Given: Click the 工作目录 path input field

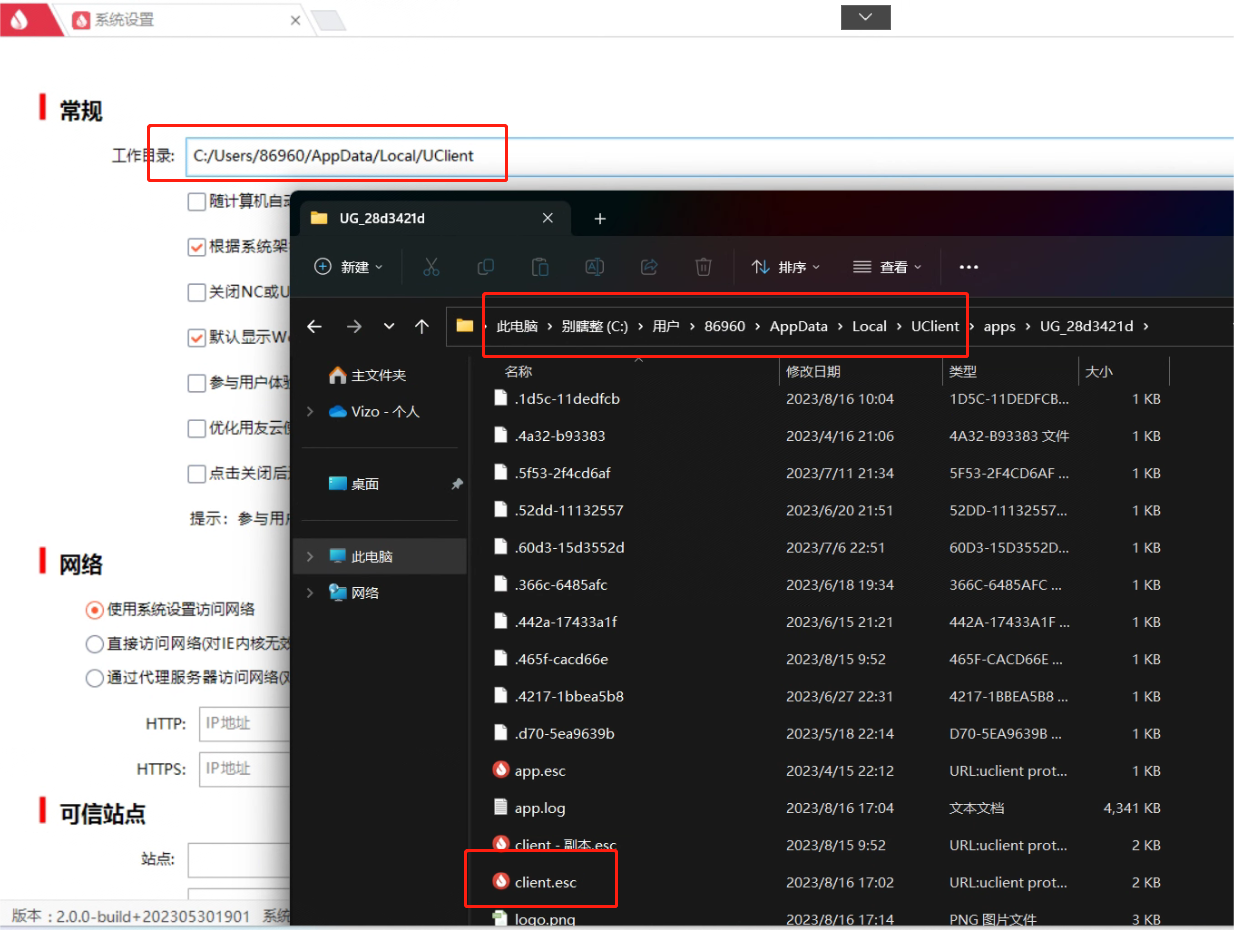Looking at the screenshot, I should [700, 155].
